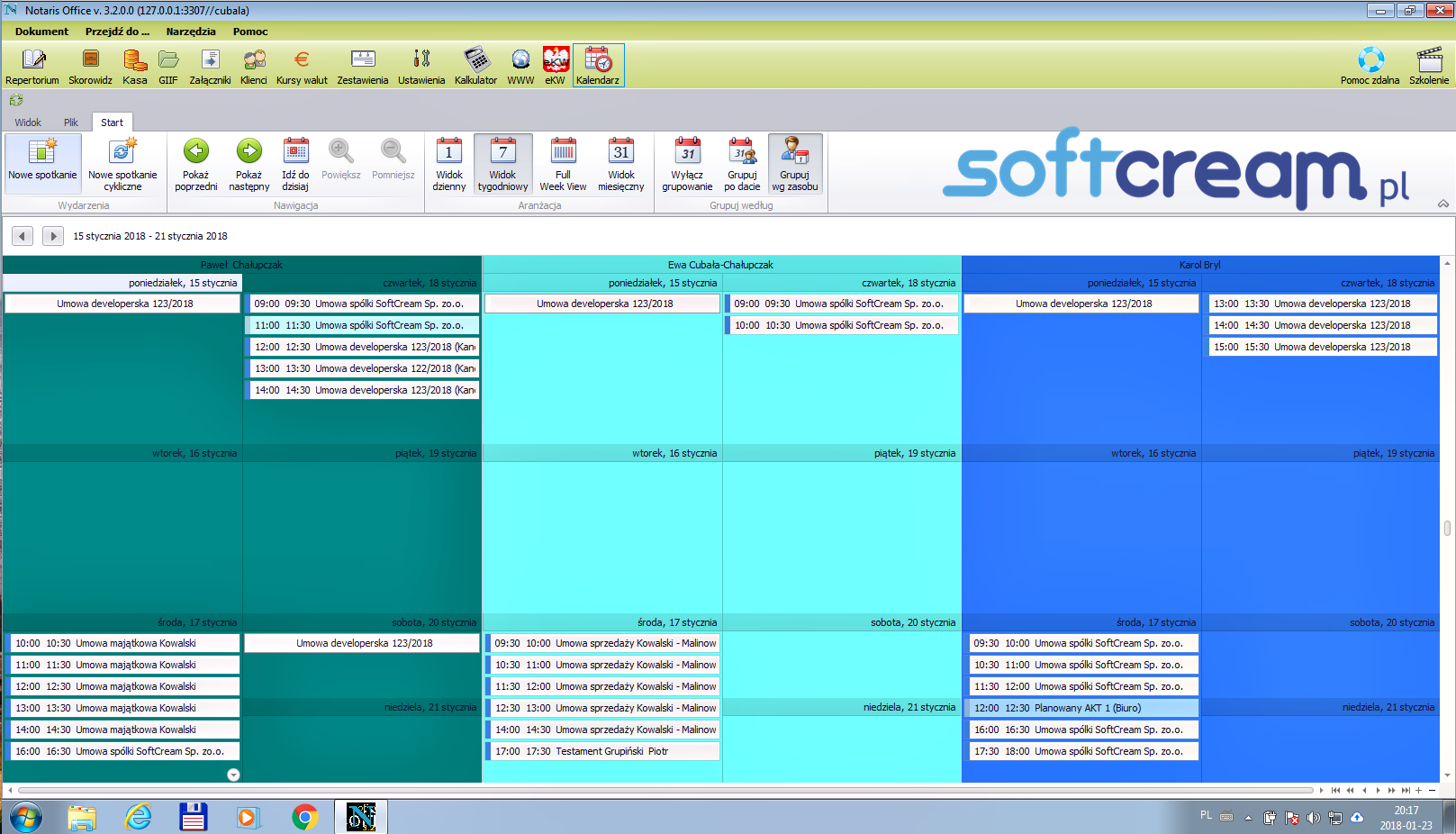This screenshot has width=1456, height=834.
Task: Open the WWW browser shortcut
Action: pyautogui.click(x=520, y=67)
